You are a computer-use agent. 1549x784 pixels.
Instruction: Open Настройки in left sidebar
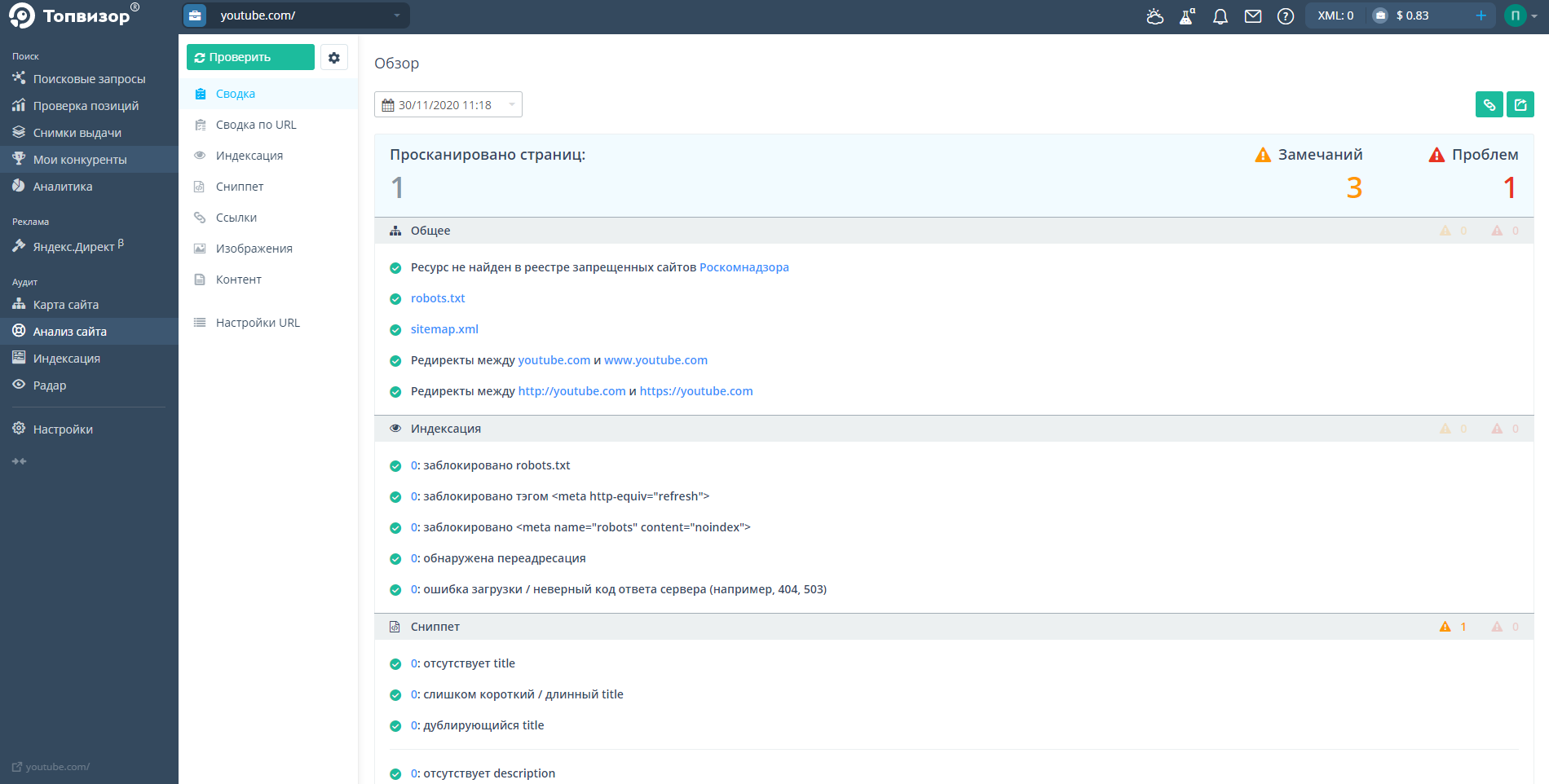pyautogui.click(x=89, y=429)
